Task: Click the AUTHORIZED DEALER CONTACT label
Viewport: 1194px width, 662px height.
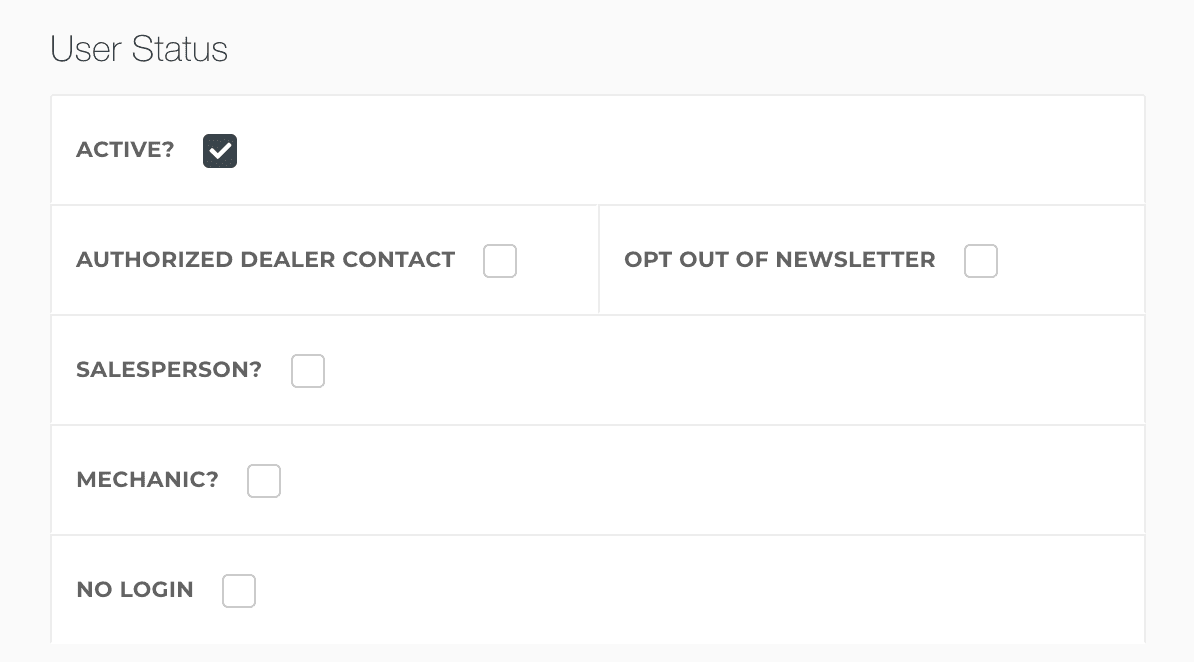Action: [x=265, y=260]
